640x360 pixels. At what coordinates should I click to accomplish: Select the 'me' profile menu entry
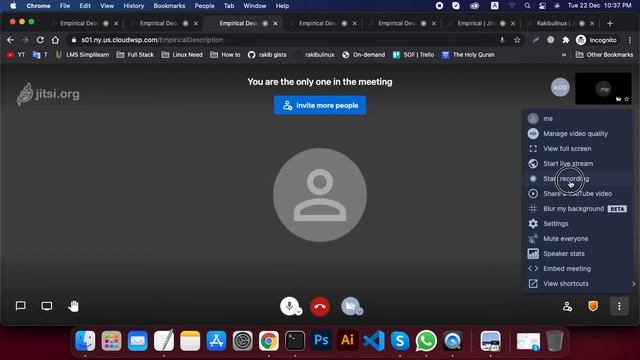tap(577, 118)
